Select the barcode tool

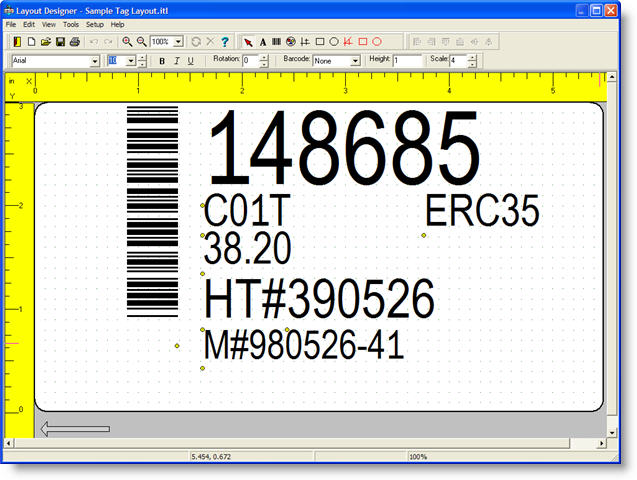(x=277, y=42)
